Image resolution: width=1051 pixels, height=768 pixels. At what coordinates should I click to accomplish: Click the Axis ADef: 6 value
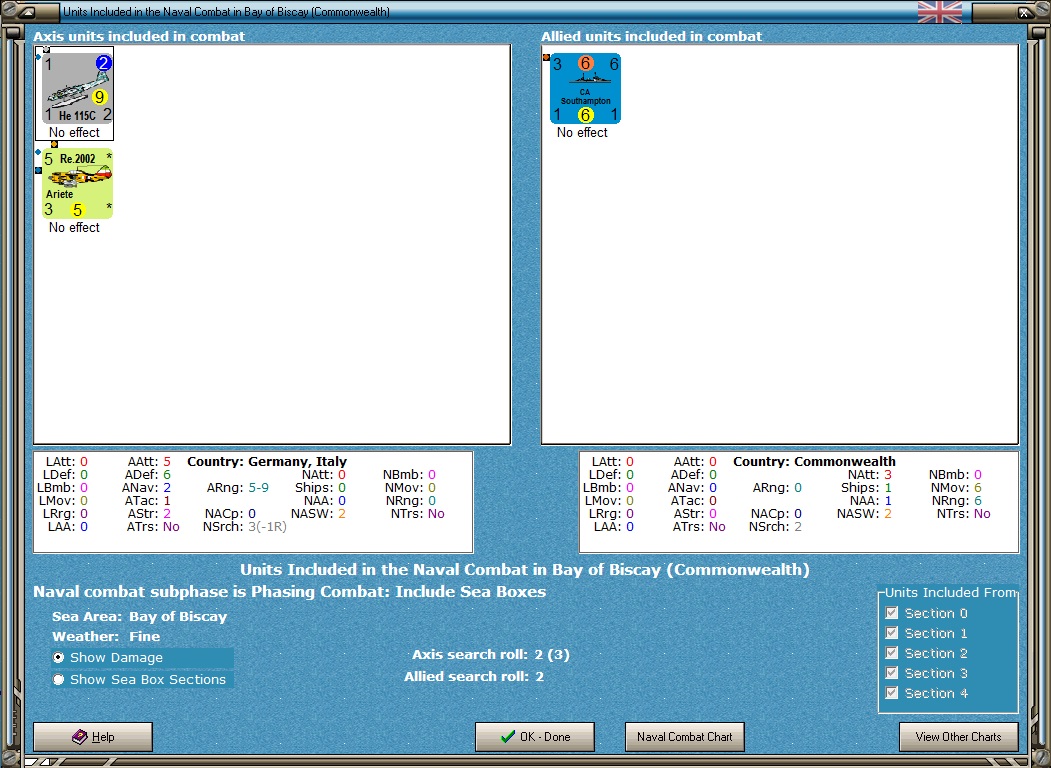167,474
